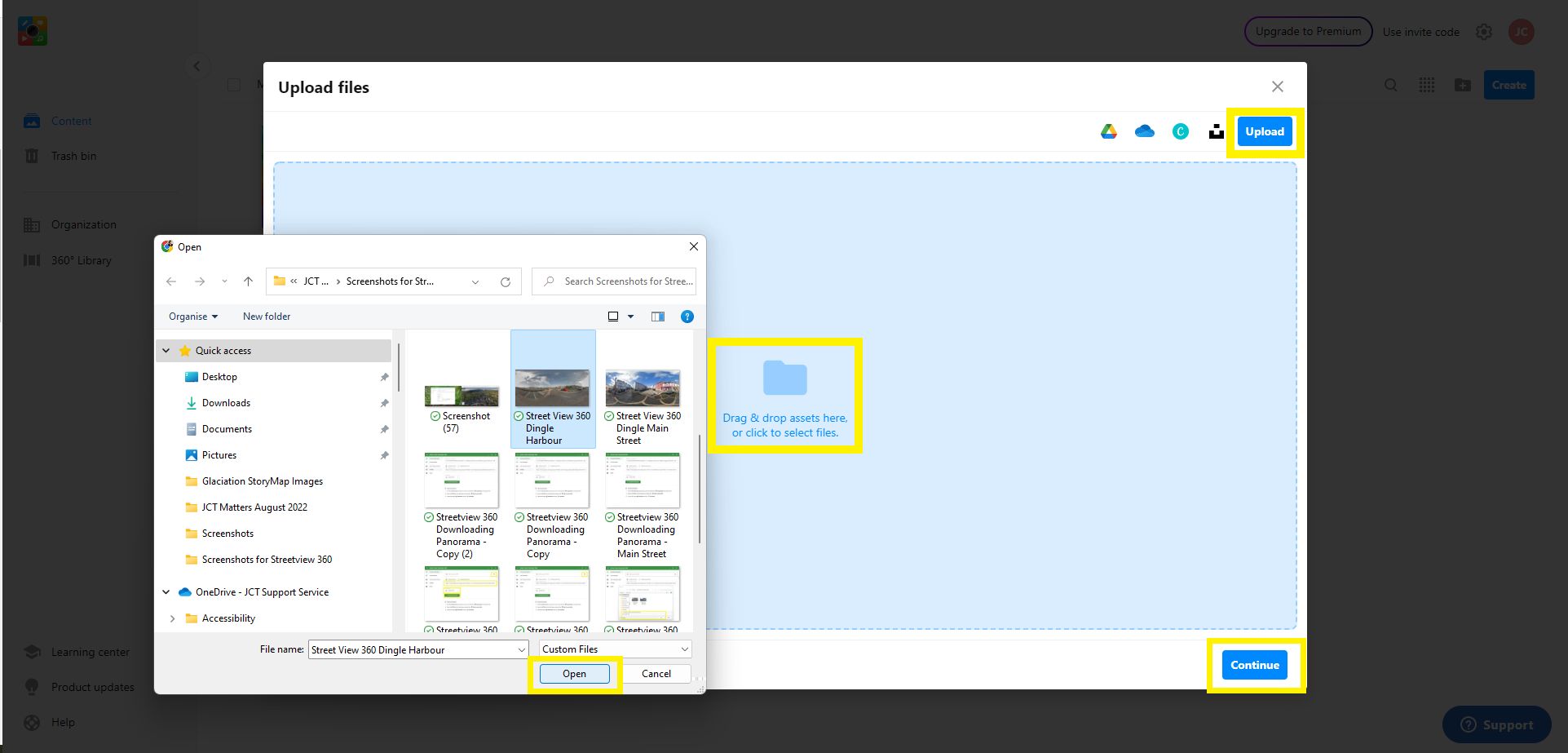Click the blue help icon in Open dialog

pos(687,317)
